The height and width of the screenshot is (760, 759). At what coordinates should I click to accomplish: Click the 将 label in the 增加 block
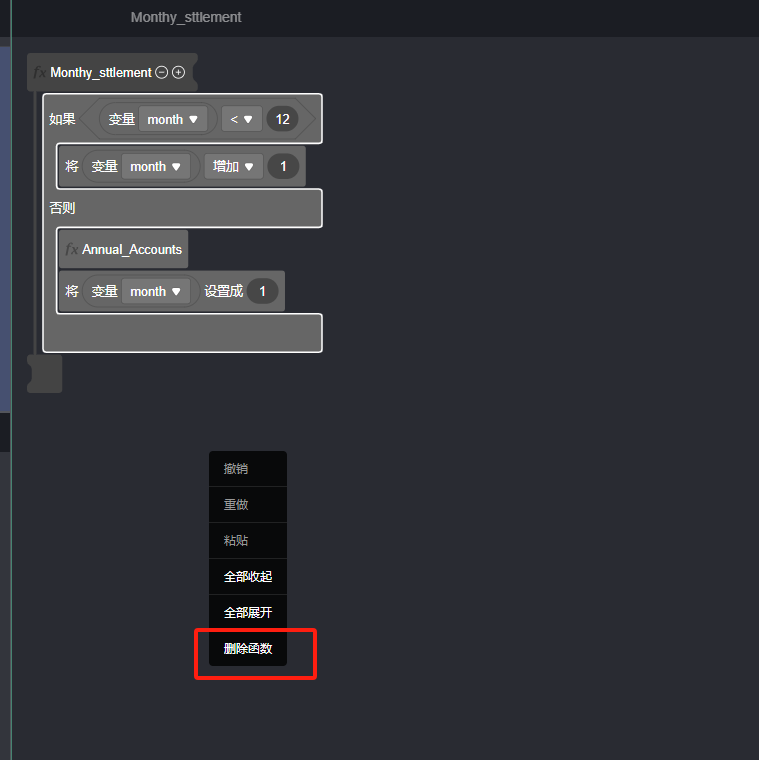point(72,167)
